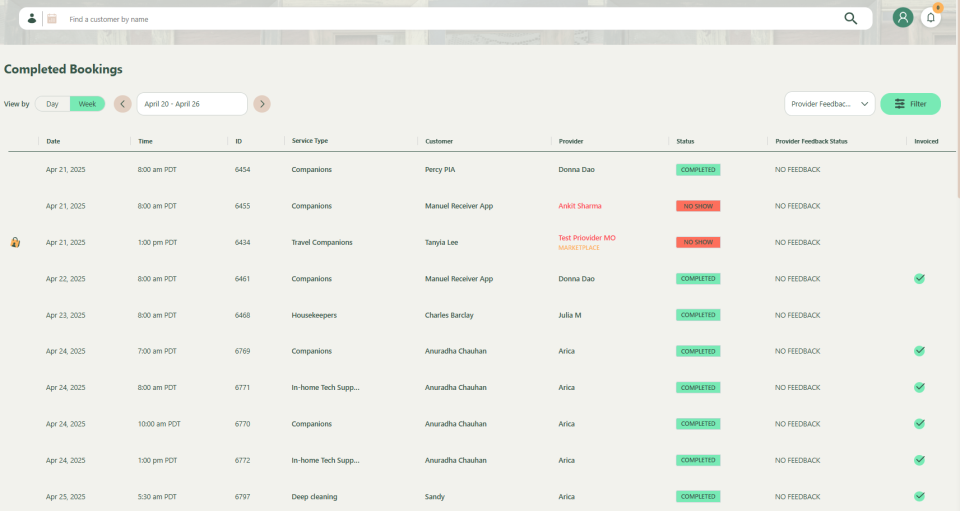
Task: Sort by the Date column header
Action: pyautogui.click(x=53, y=141)
